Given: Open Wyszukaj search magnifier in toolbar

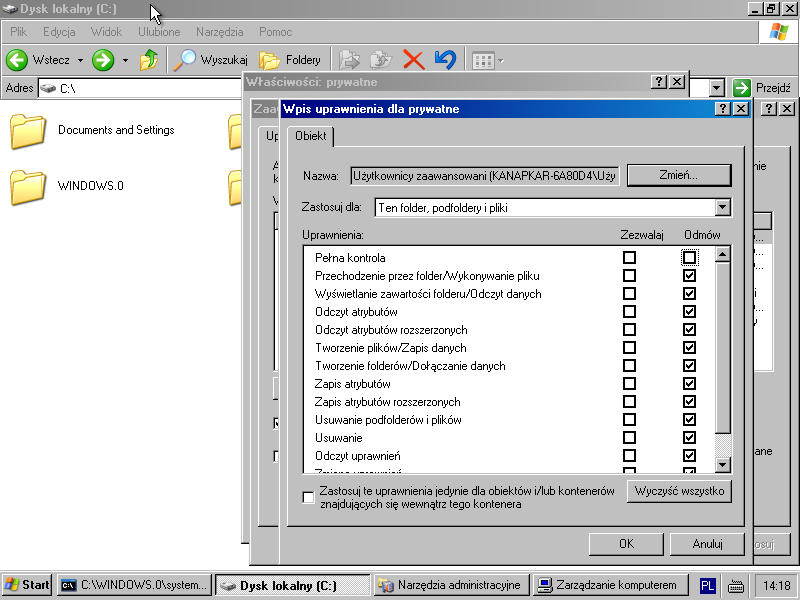Looking at the screenshot, I should click(186, 60).
